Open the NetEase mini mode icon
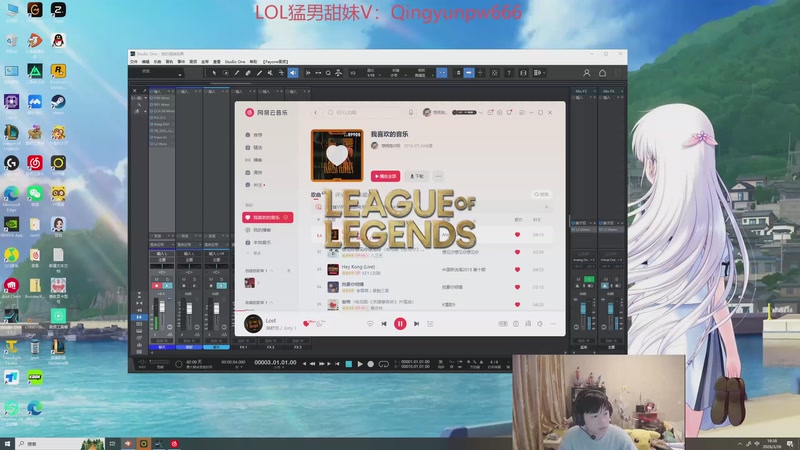The width and height of the screenshot is (800, 450). 521,112
